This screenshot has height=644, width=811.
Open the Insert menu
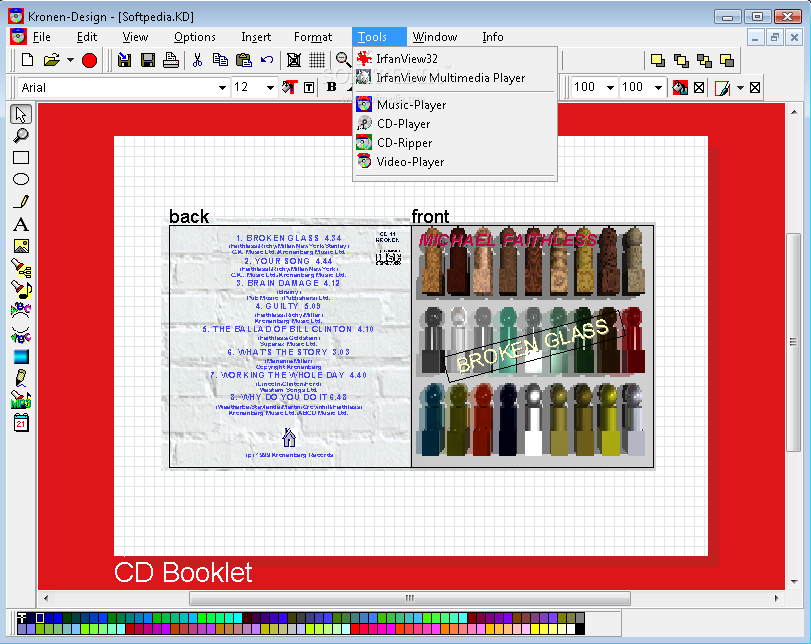coord(256,37)
